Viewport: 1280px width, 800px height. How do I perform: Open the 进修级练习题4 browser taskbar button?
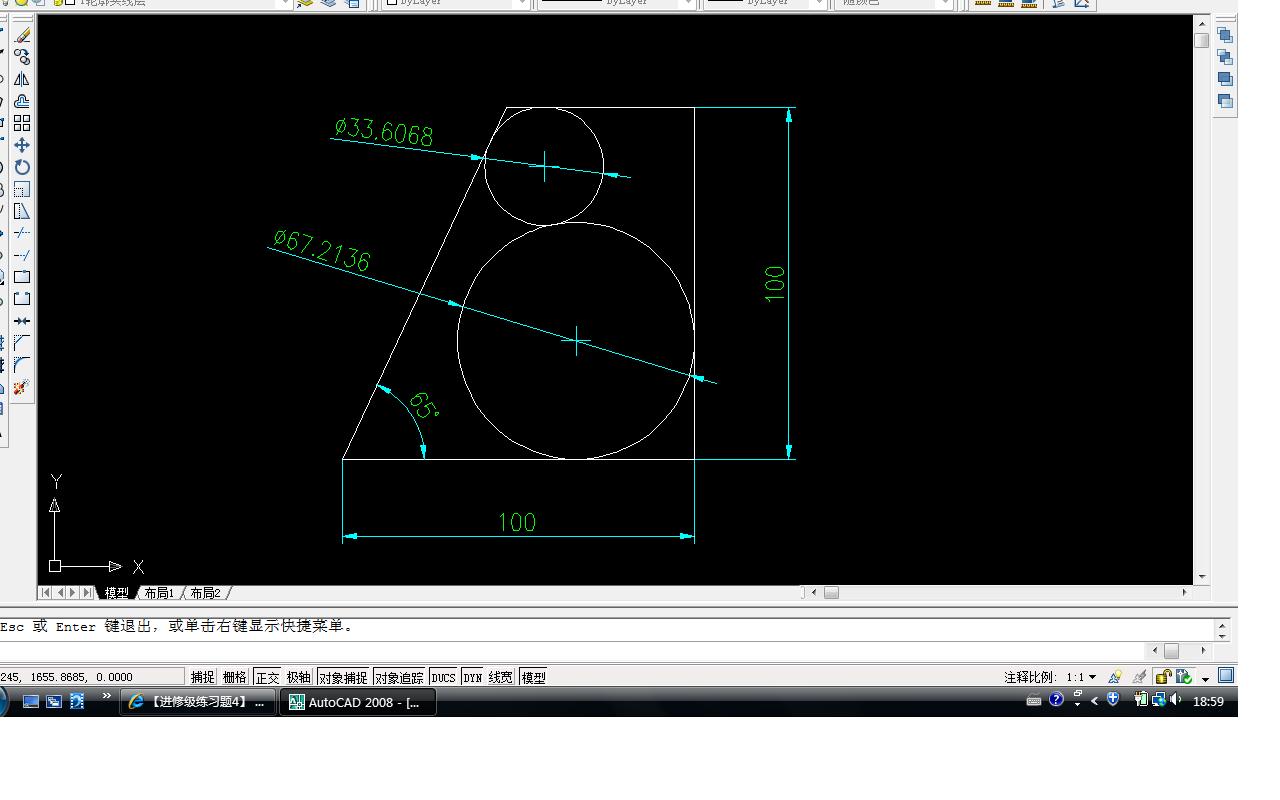[198, 702]
